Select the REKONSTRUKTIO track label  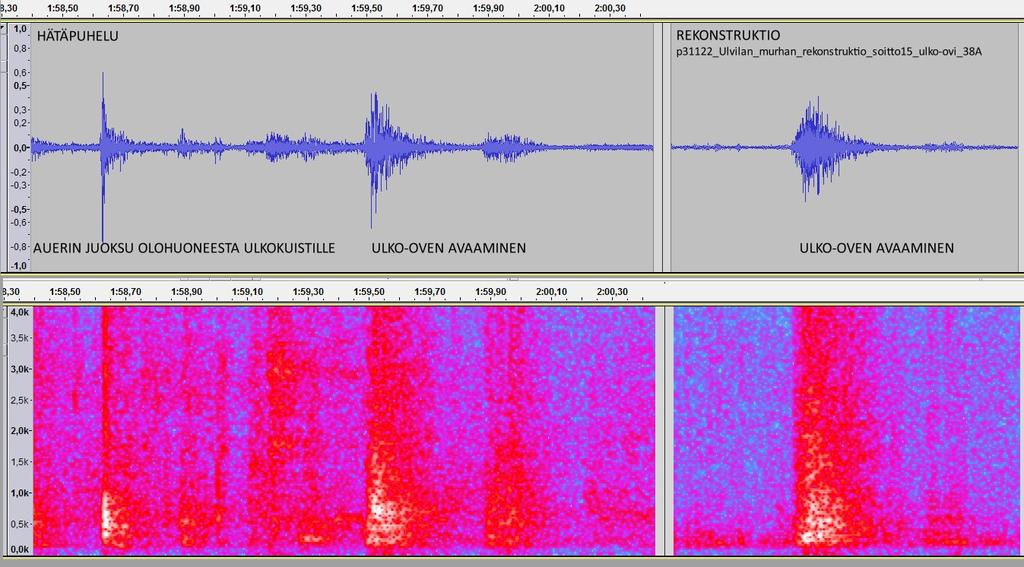[x=728, y=35]
